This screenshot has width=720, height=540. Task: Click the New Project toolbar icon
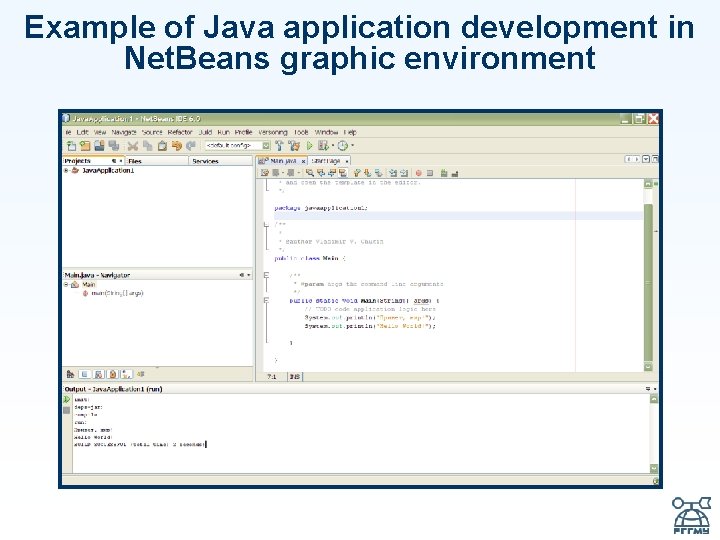point(85,146)
